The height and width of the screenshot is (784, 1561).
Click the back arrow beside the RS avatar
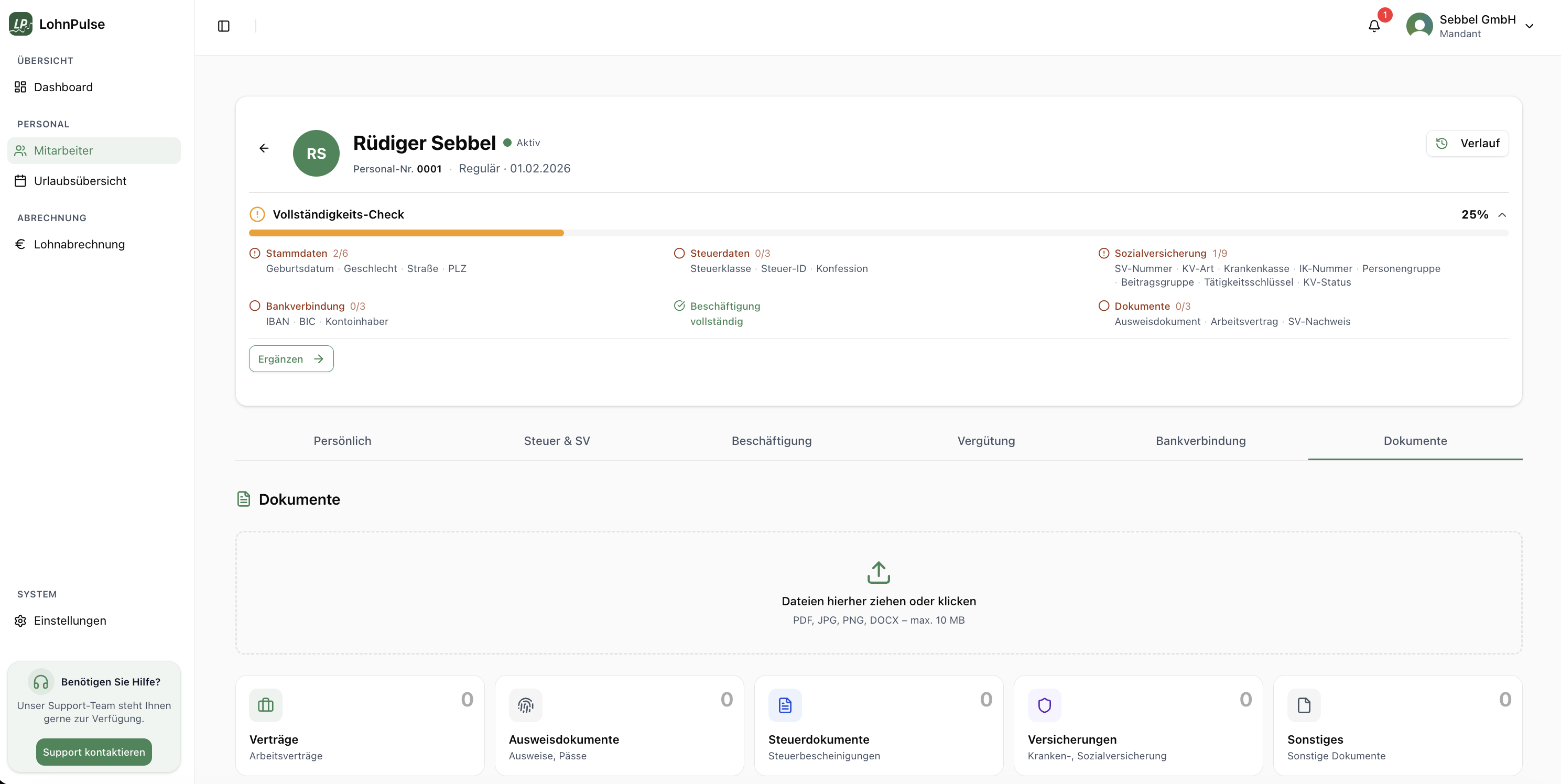(x=264, y=148)
